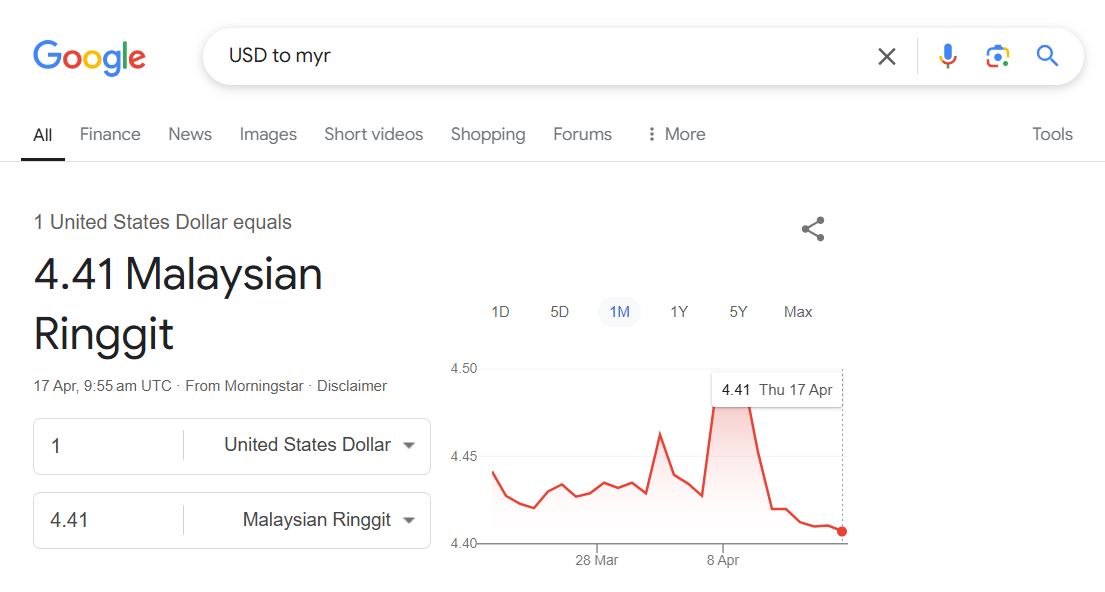Show the Max chart range
Viewport: 1105px width, 592px height.
click(x=798, y=312)
